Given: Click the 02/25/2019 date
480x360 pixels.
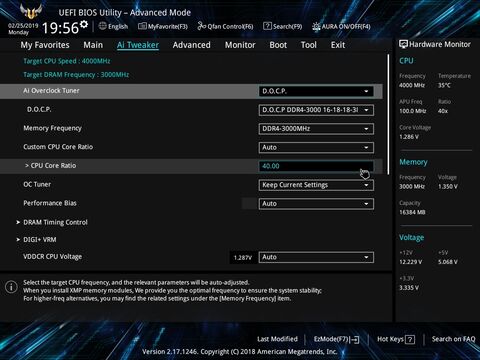Looking at the screenshot, I should (23, 25).
